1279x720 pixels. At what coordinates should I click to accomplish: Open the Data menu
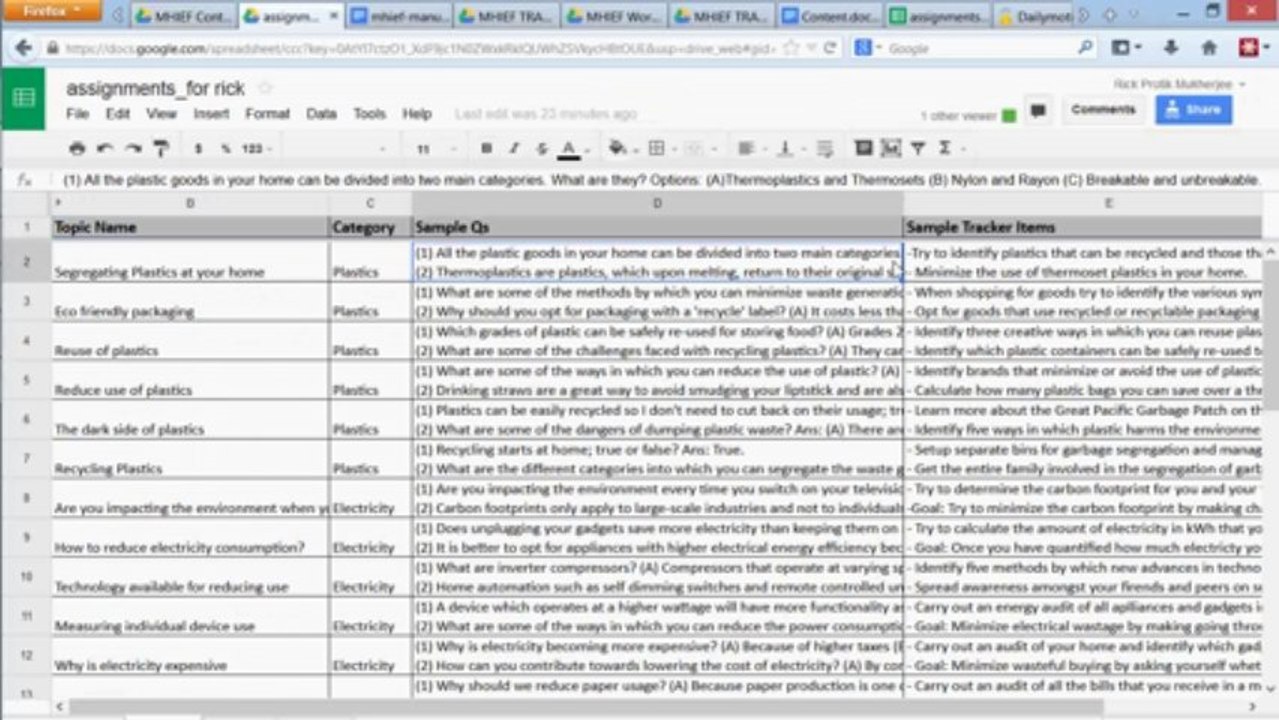tap(321, 114)
